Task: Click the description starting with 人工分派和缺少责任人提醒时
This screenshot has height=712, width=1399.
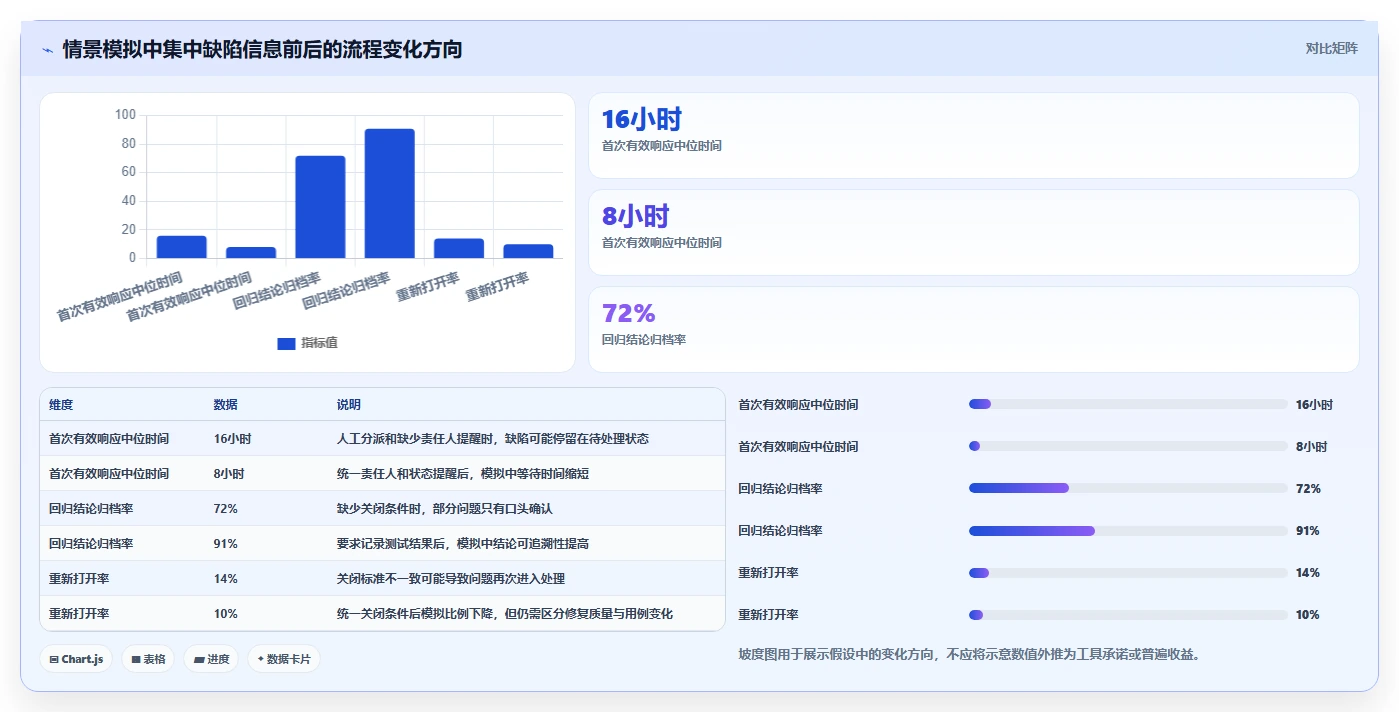Action: [493, 439]
